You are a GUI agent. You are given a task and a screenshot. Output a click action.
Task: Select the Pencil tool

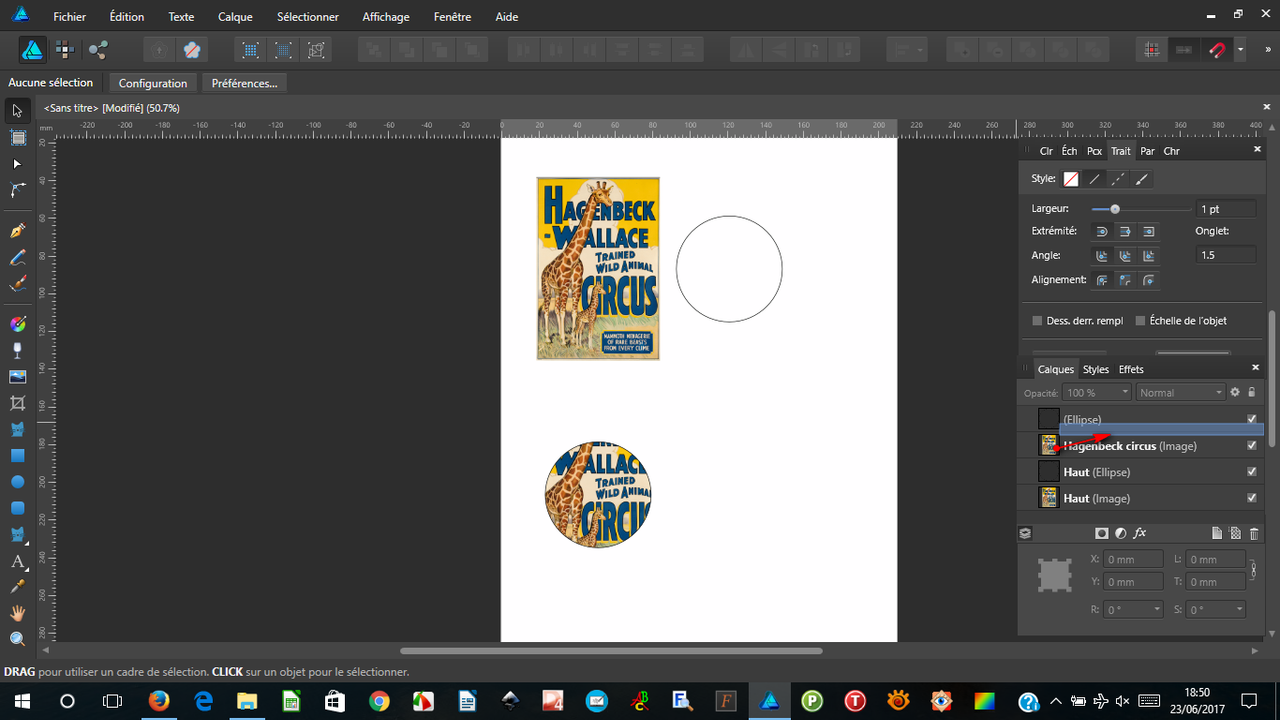point(17,258)
